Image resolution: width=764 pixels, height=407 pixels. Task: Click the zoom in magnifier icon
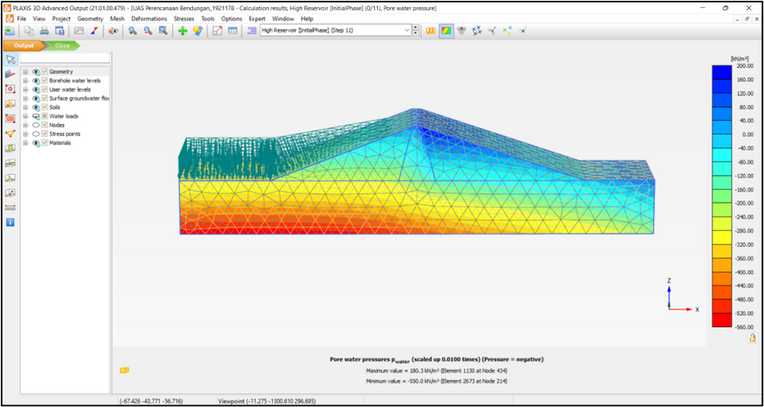[132, 31]
